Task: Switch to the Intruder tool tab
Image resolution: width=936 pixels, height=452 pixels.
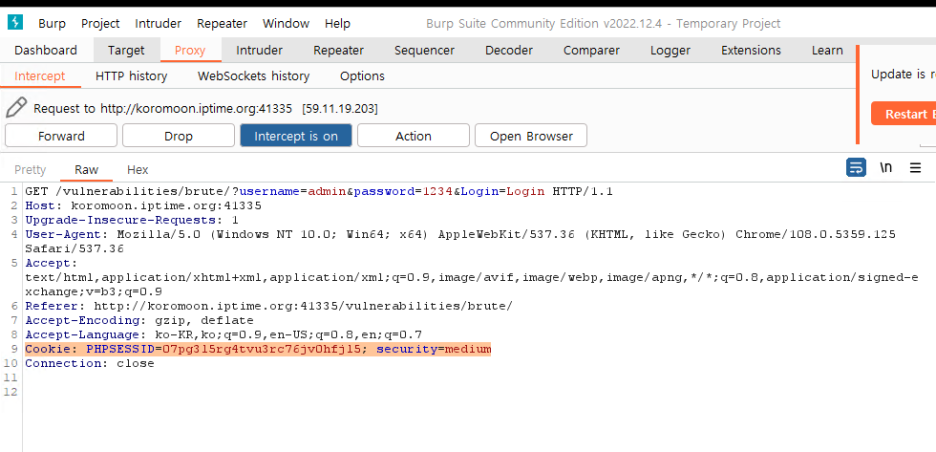Action: coord(259,50)
